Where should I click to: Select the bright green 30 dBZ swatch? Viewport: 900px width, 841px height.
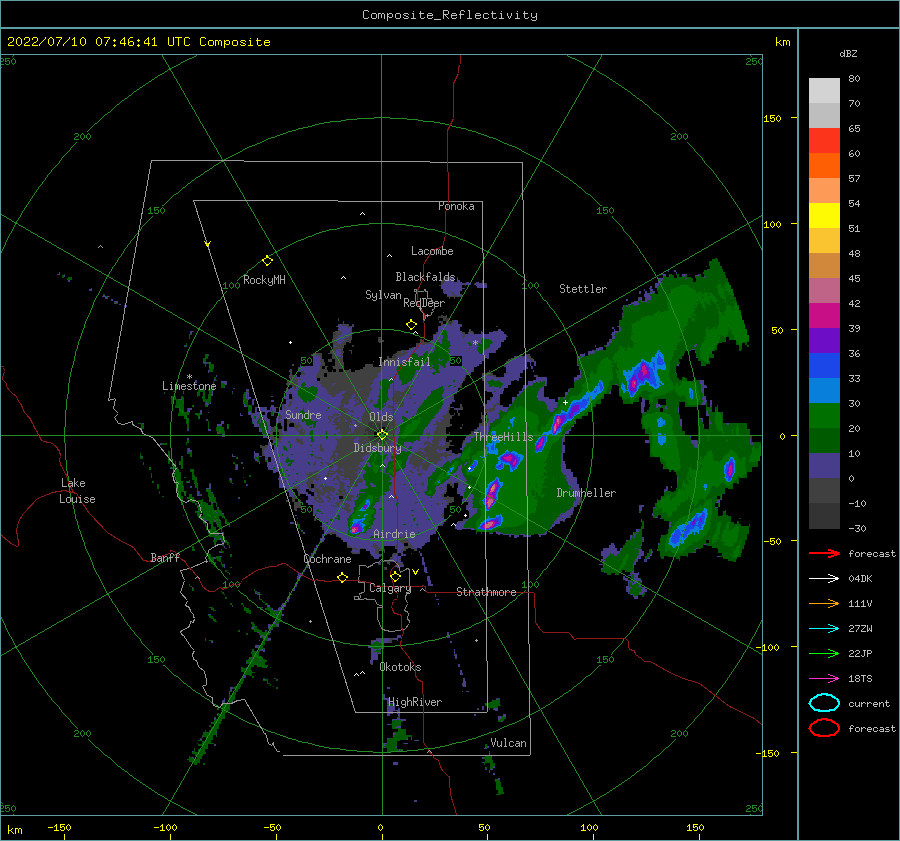click(824, 415)
